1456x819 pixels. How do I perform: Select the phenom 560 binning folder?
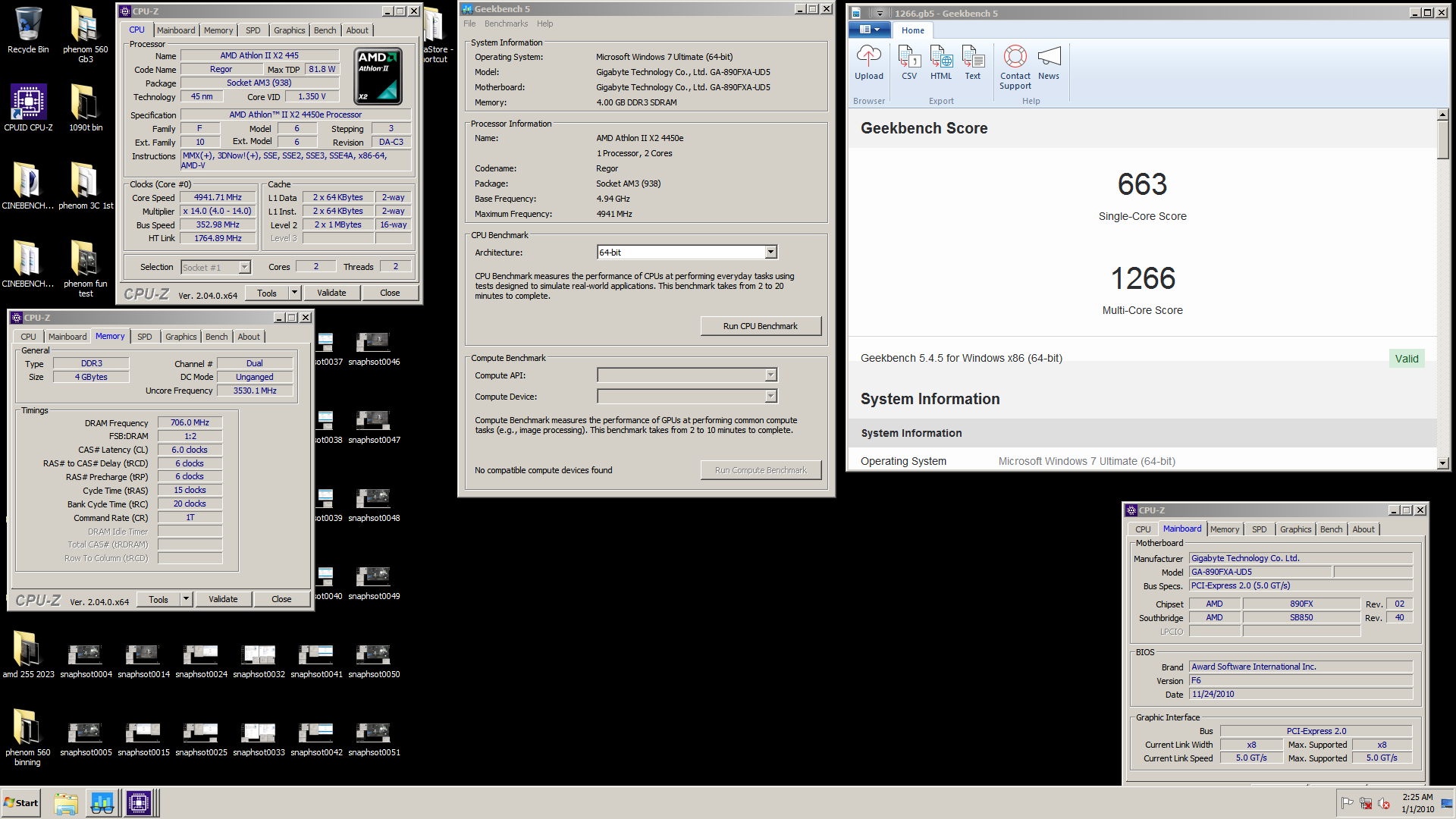[28, 737]
